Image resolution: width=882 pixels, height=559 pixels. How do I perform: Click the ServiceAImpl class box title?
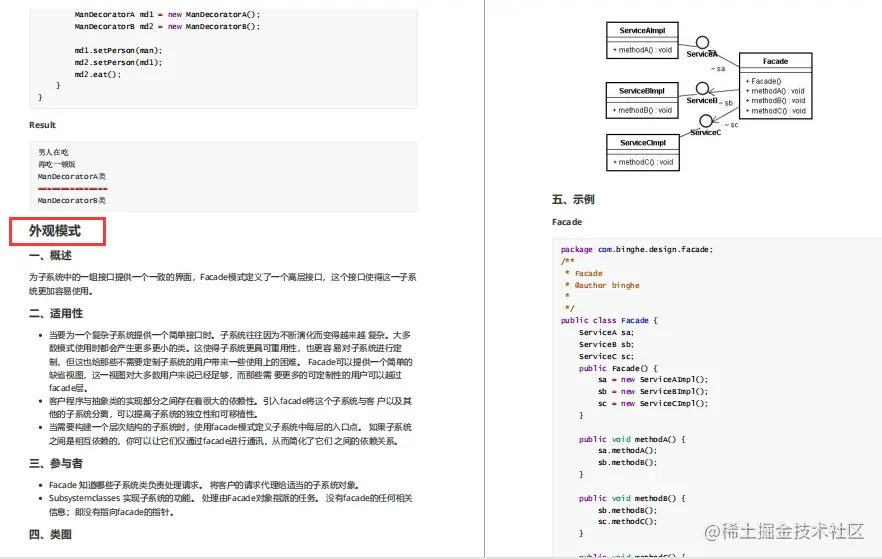tap(642, 30)
